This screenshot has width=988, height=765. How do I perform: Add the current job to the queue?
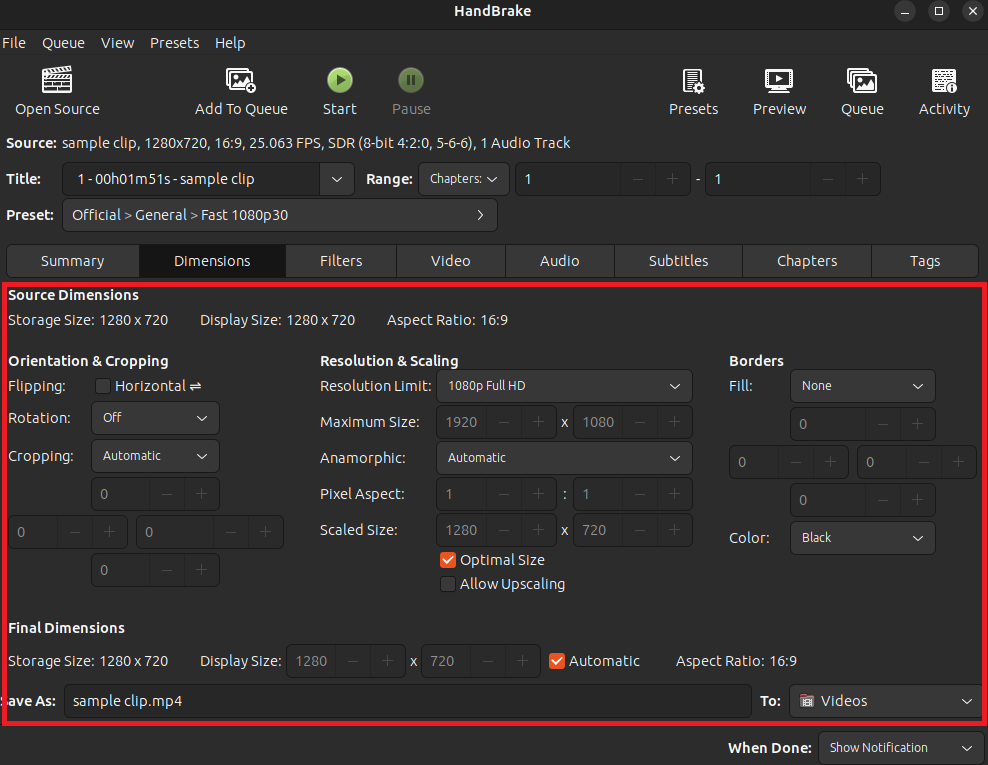[x=241, y=90]
